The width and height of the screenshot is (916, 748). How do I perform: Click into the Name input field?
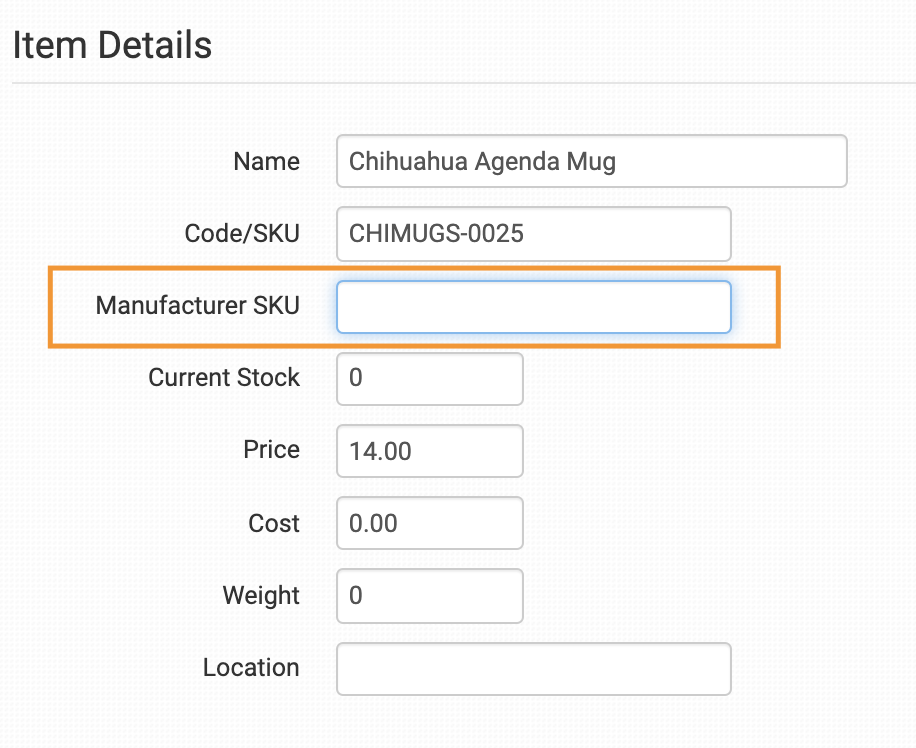pos(592,162)
